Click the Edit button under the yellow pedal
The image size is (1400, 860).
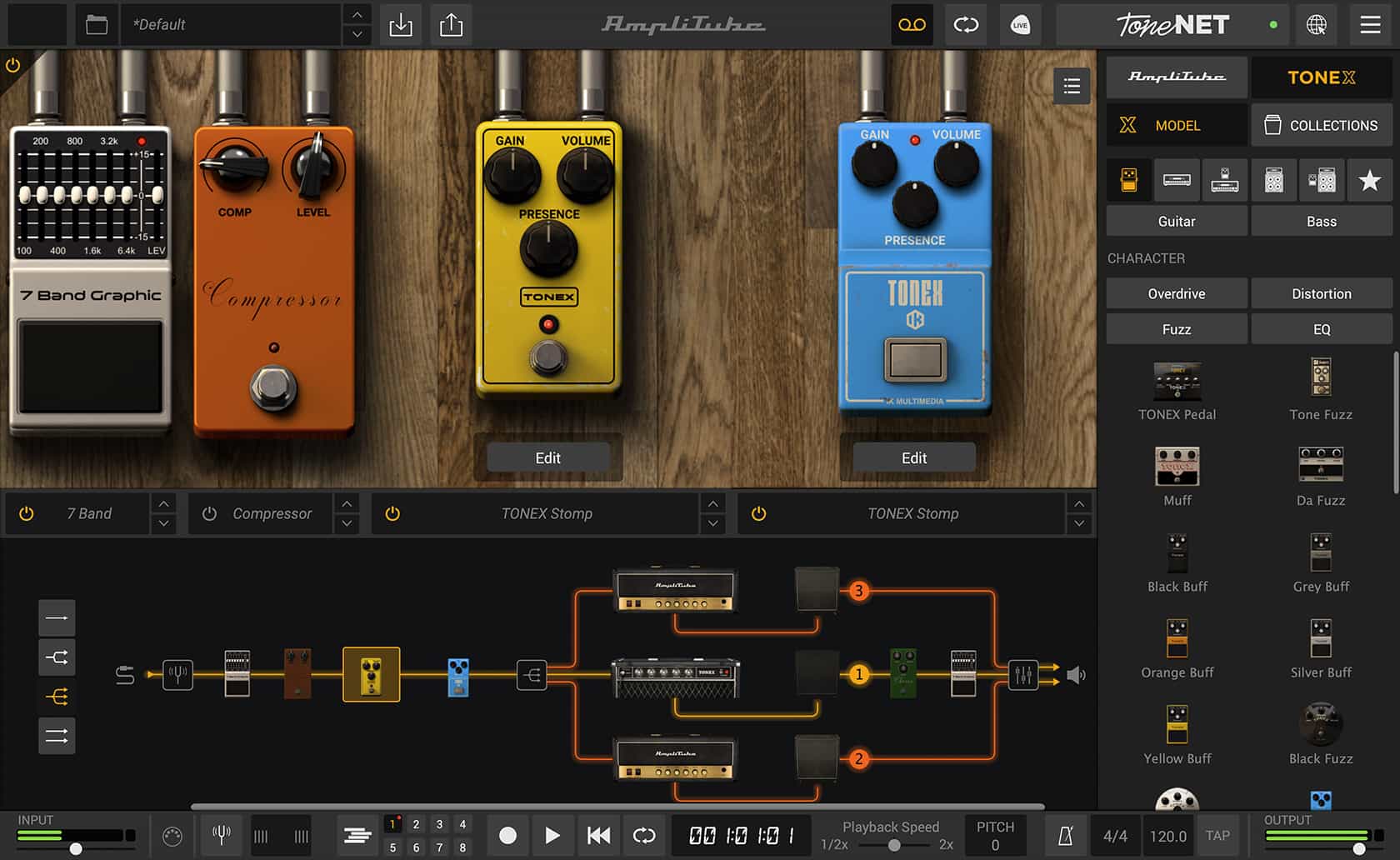click(x=547, y=457)
